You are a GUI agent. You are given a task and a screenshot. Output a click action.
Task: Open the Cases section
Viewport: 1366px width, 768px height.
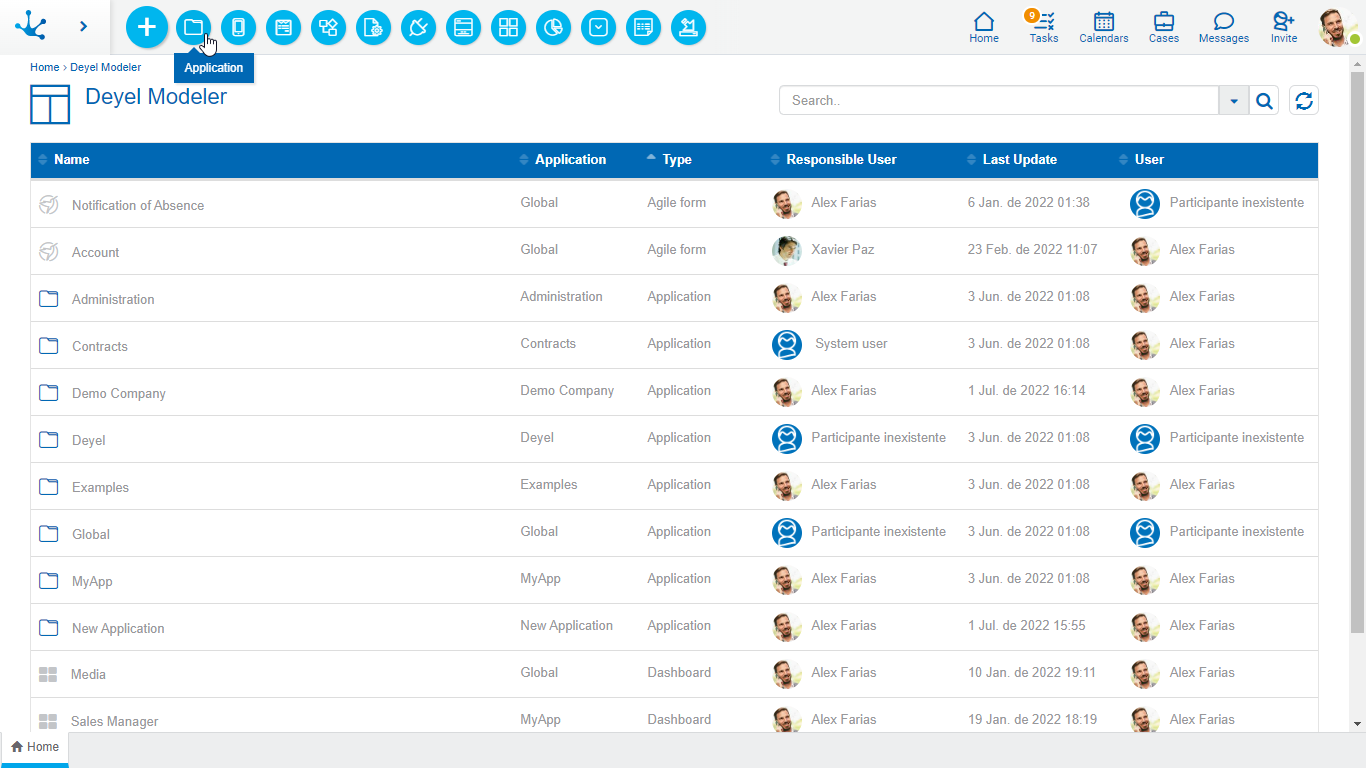1164,27
